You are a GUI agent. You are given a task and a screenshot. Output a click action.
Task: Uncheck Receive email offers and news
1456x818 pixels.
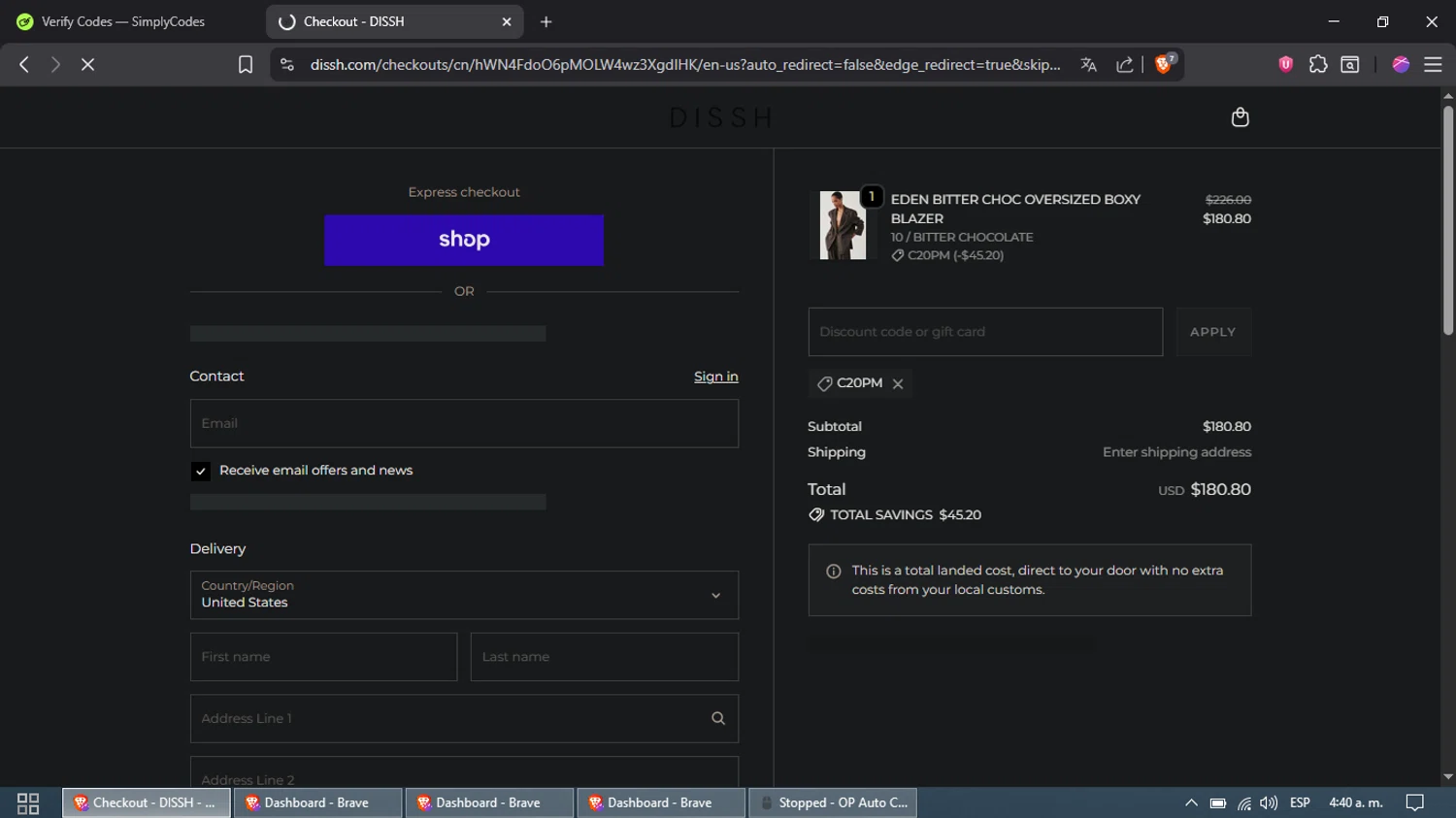coord(201,472)
